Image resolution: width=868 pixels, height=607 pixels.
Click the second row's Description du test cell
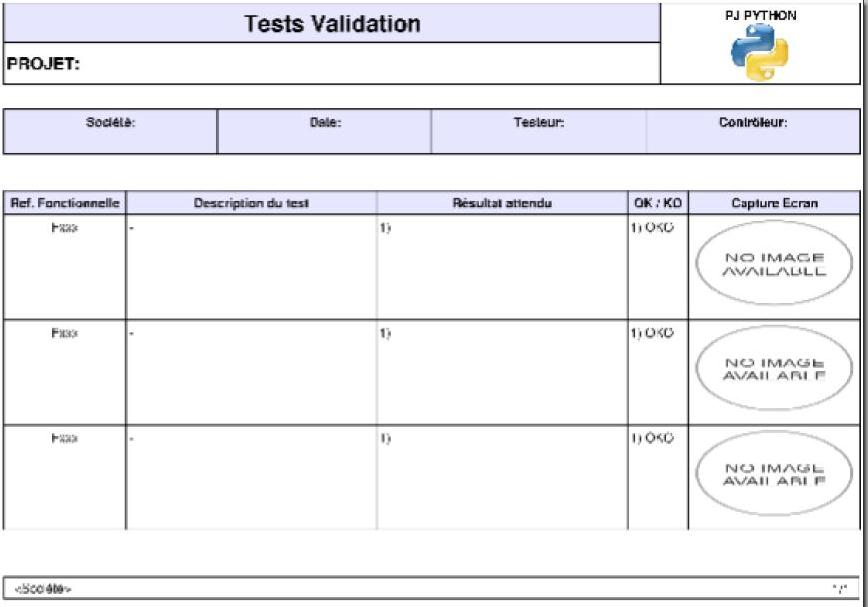251,372
